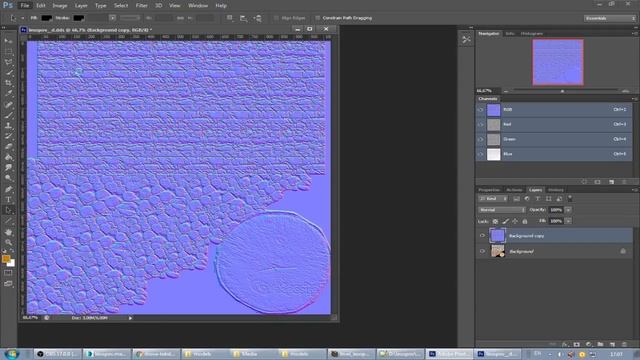This screenshot has height=360, width=640.
Task: Open the File menu
Action: click(25, 6)
